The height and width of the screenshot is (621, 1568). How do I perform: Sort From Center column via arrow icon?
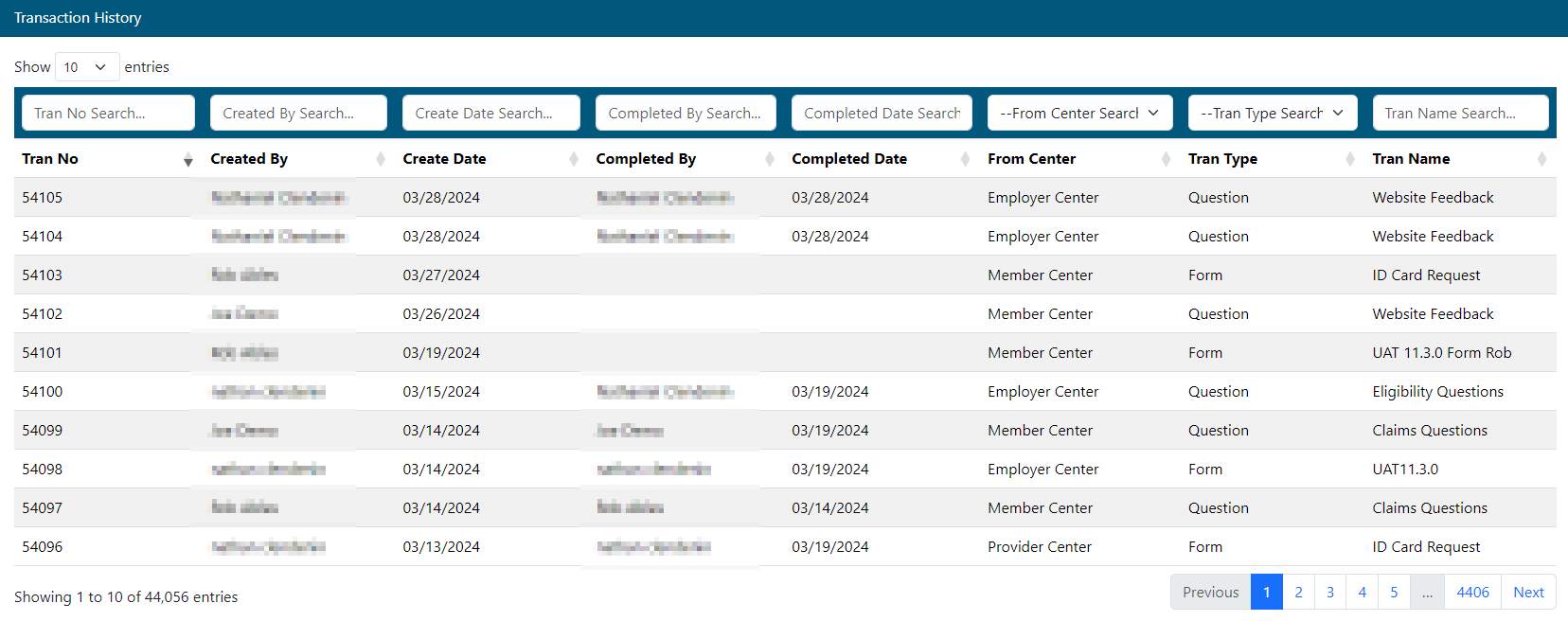tap(1166, 159)
